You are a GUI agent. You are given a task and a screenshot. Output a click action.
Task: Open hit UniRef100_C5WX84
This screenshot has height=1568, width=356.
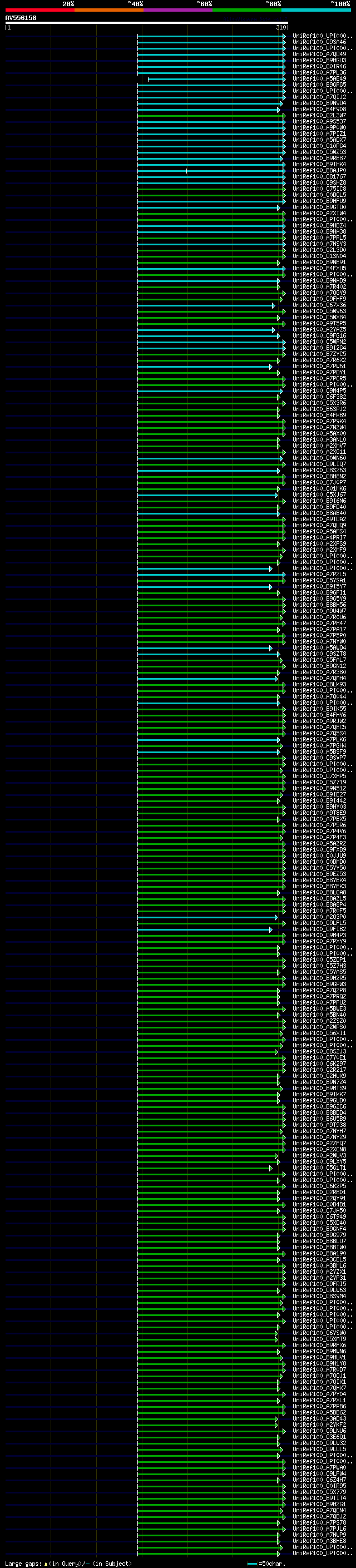point(319,317)
